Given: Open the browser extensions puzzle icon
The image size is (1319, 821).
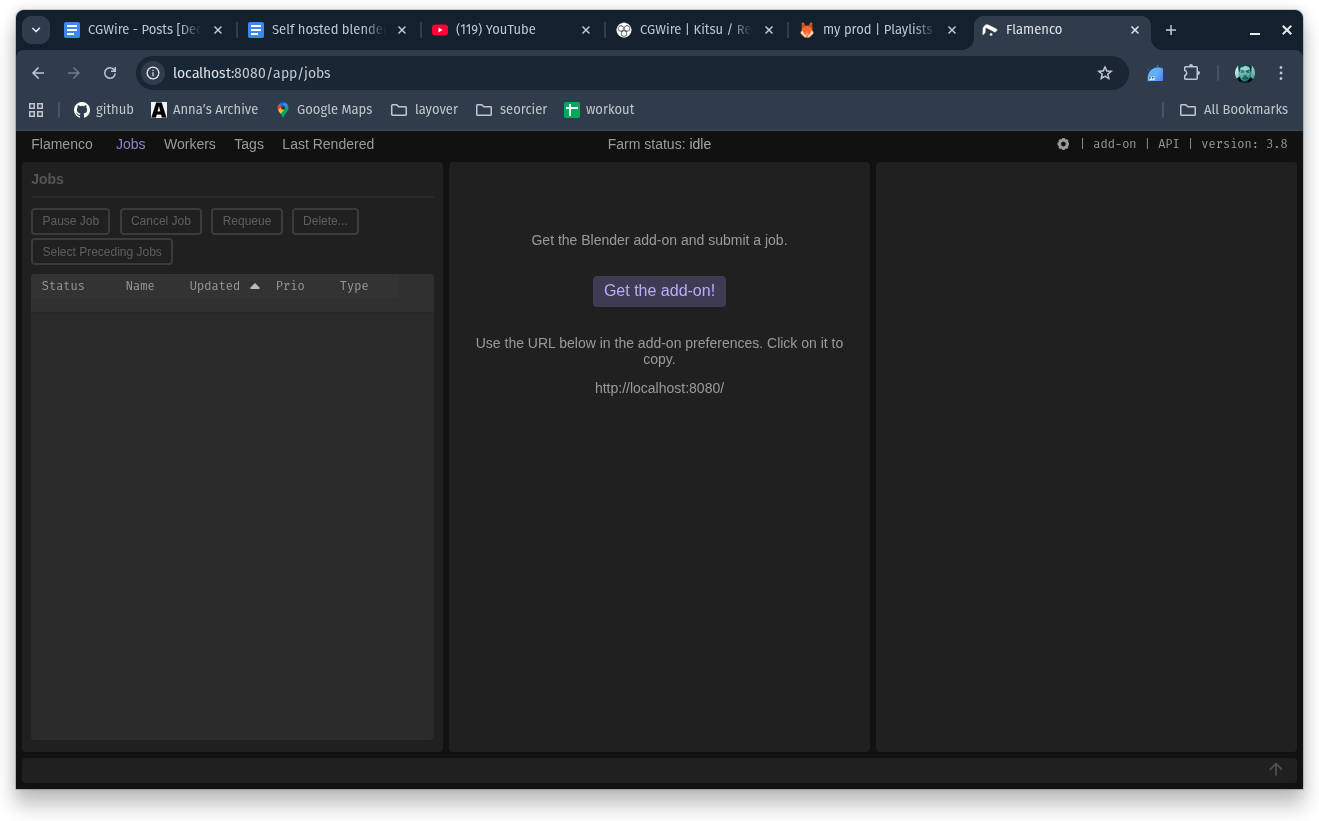Looking at the screenshot, I should click(x=1191, y=73).
